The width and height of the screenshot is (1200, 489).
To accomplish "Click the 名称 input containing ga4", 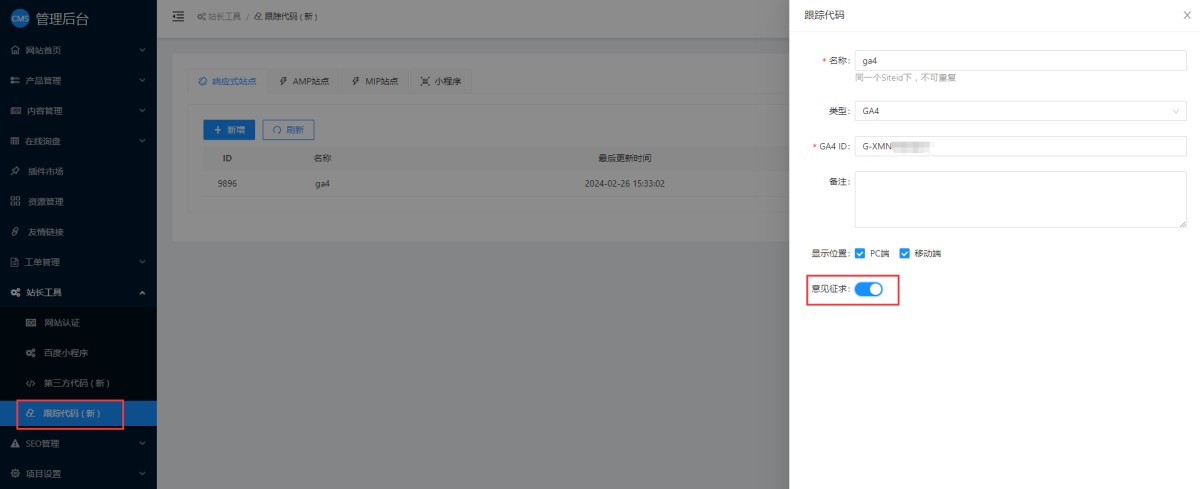I will (x=1020, y=61).
